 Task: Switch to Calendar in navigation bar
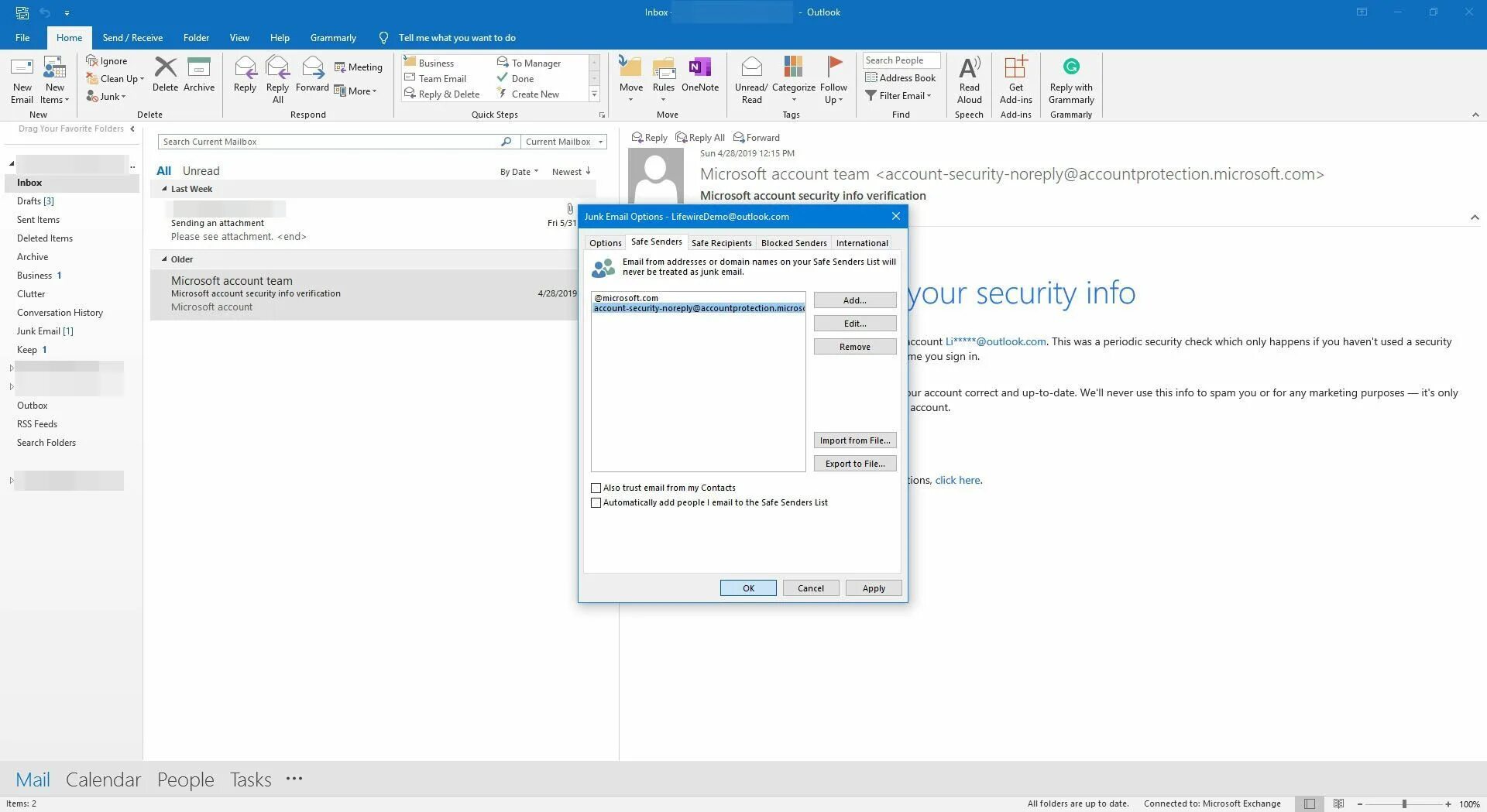click(103, 779)
